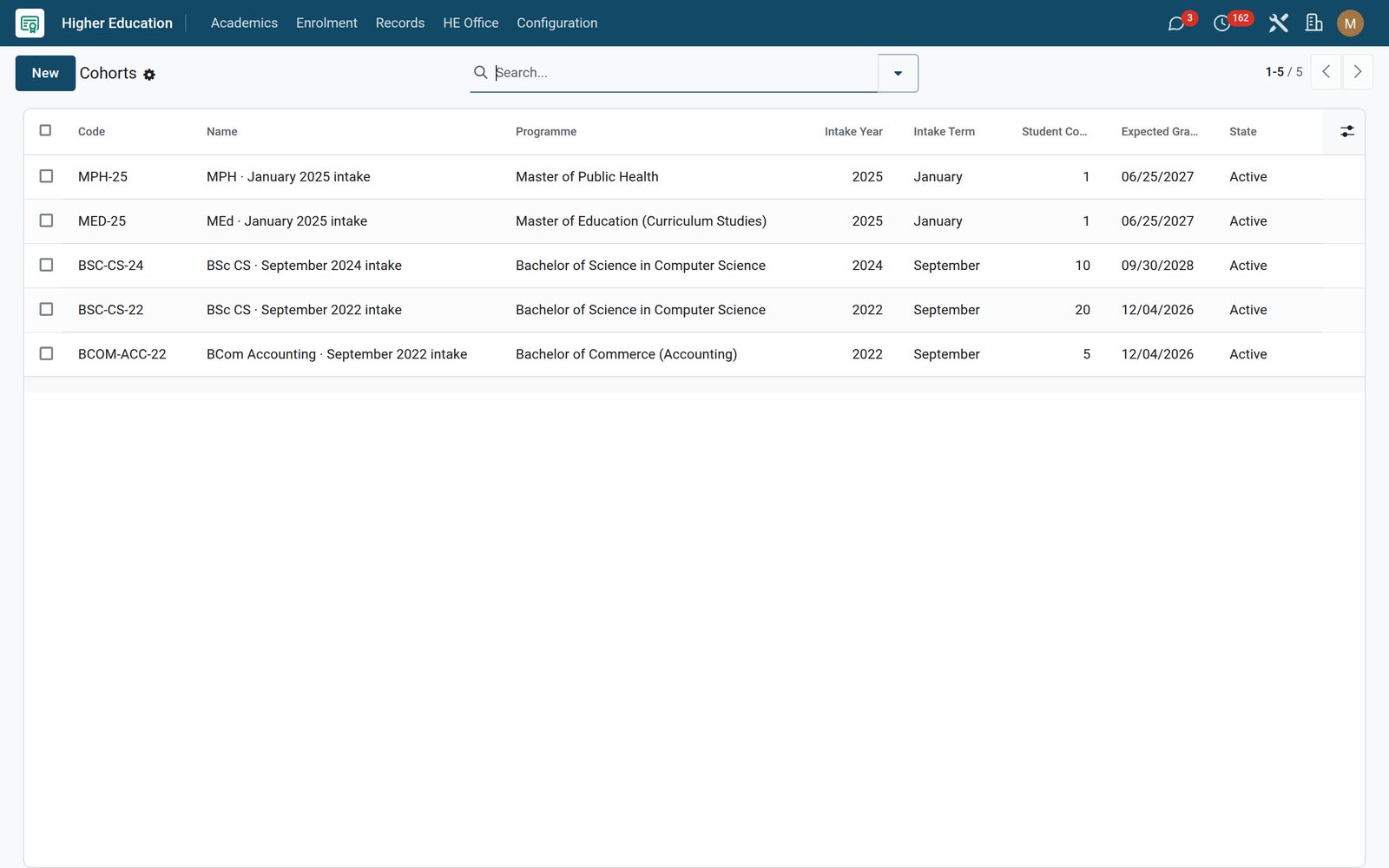Check the BSC-CS-24 row checkbox
Image resolution: width=1389 pixels, height=868 pixels.
pyautogui.click(x=46, y=265)
